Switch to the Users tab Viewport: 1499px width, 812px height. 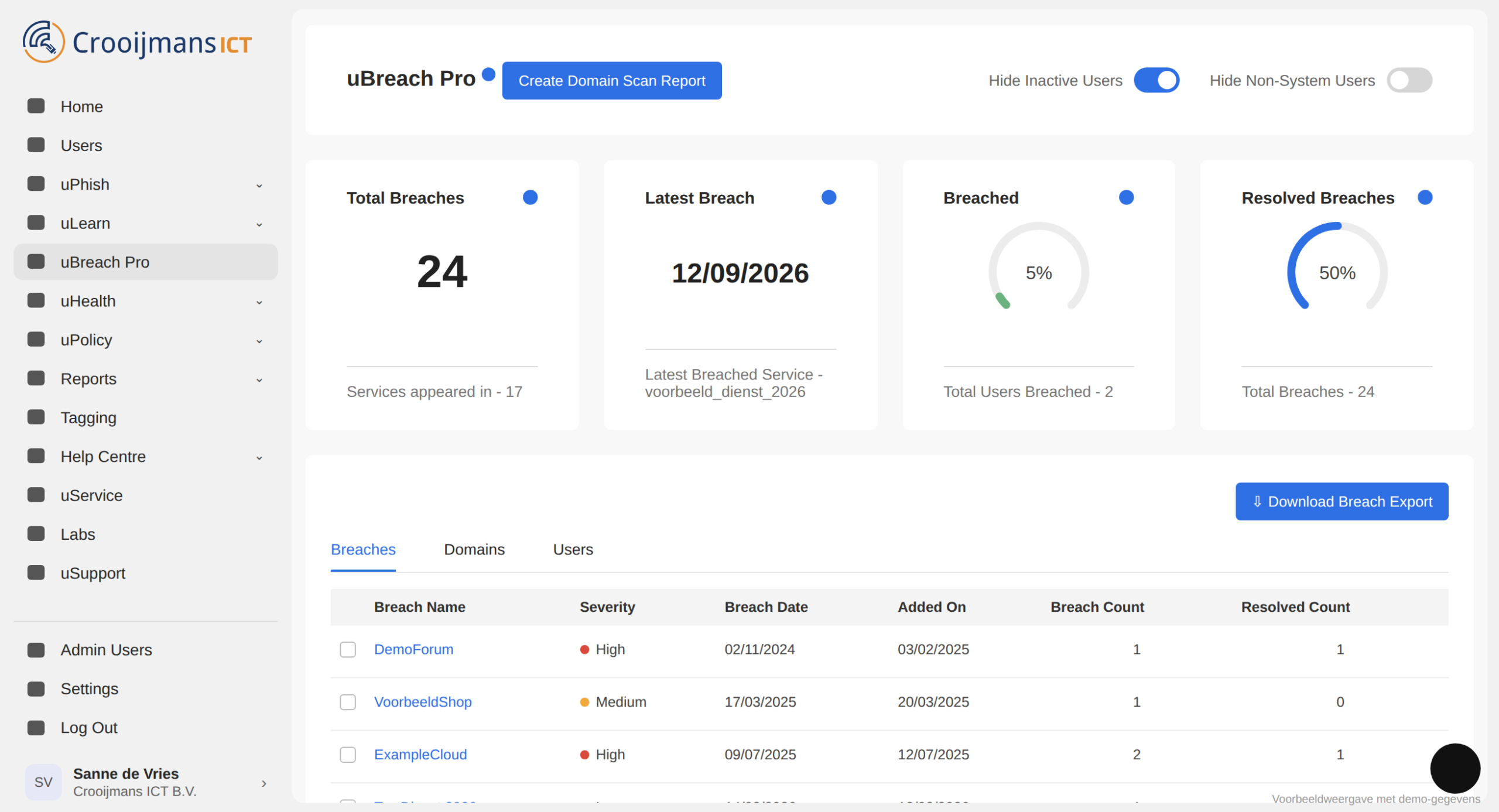573,549
